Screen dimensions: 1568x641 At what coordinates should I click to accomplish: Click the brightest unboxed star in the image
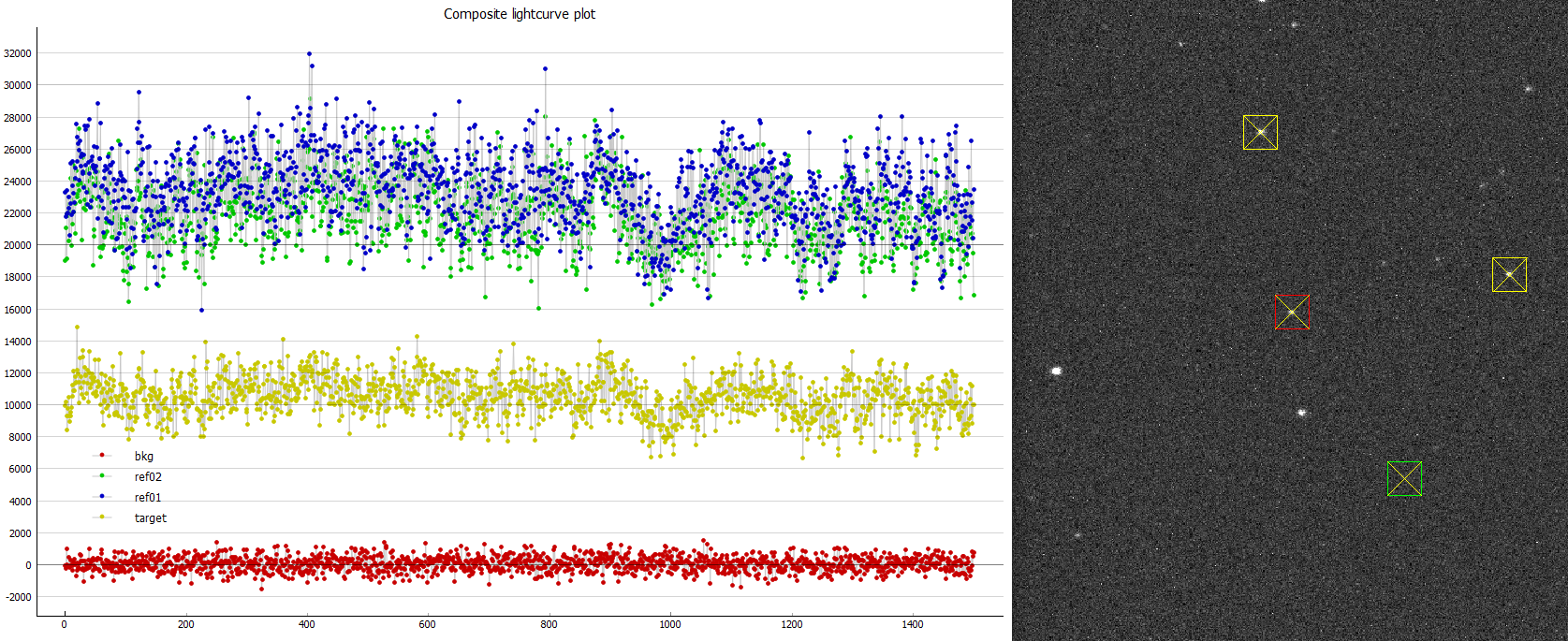coord(1057,371)
